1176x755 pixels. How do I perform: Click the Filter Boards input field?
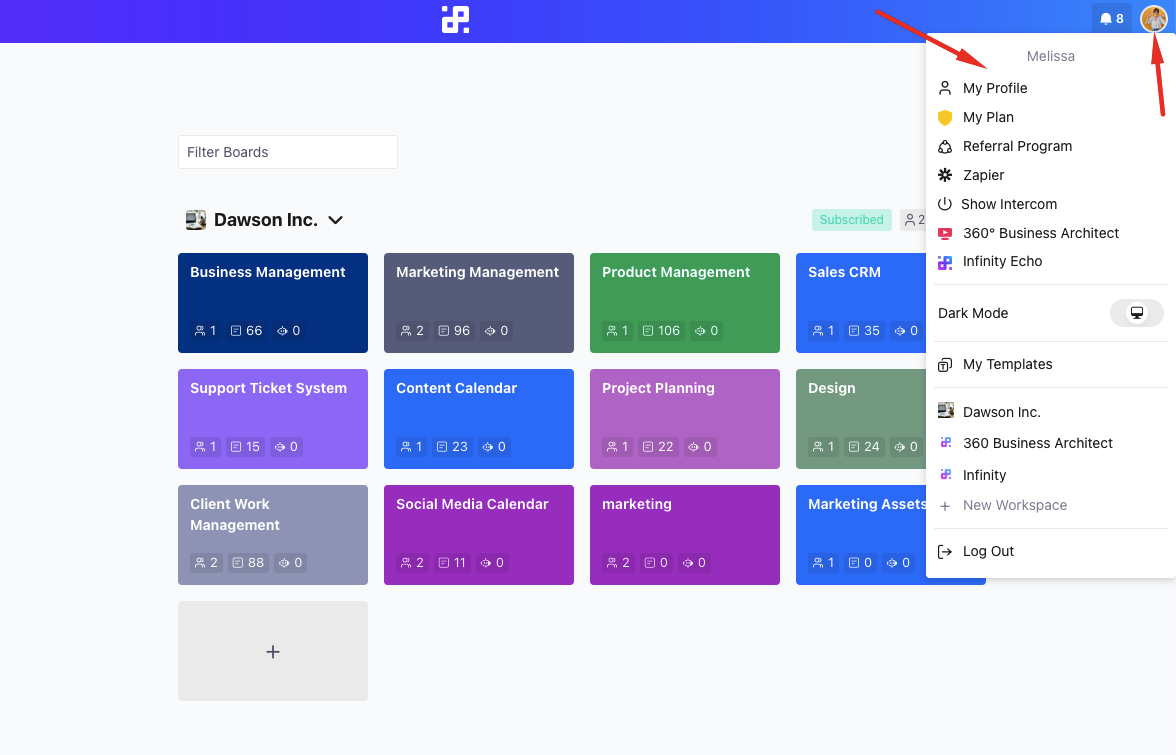[287, 152]
